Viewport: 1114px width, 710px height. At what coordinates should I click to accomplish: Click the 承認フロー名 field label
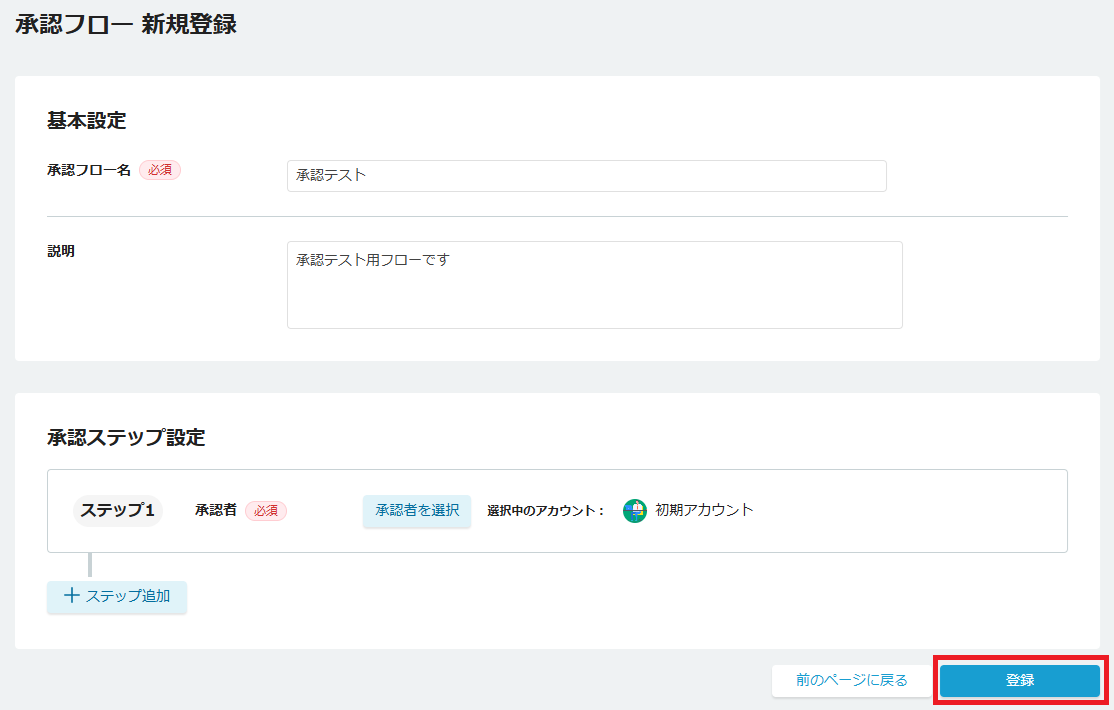(x=89, y=170)
